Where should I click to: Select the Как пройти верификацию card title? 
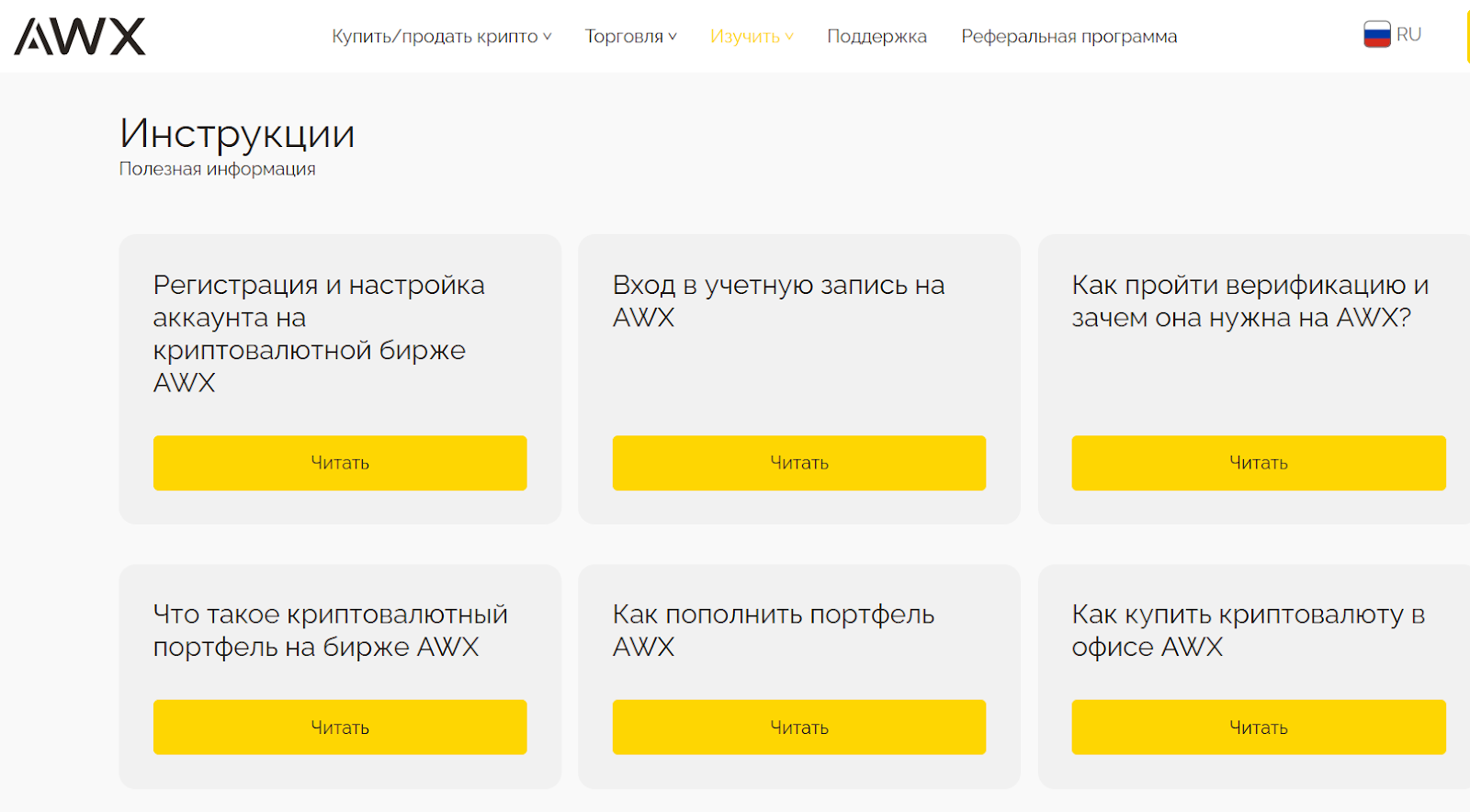(x=1249, y=301)
